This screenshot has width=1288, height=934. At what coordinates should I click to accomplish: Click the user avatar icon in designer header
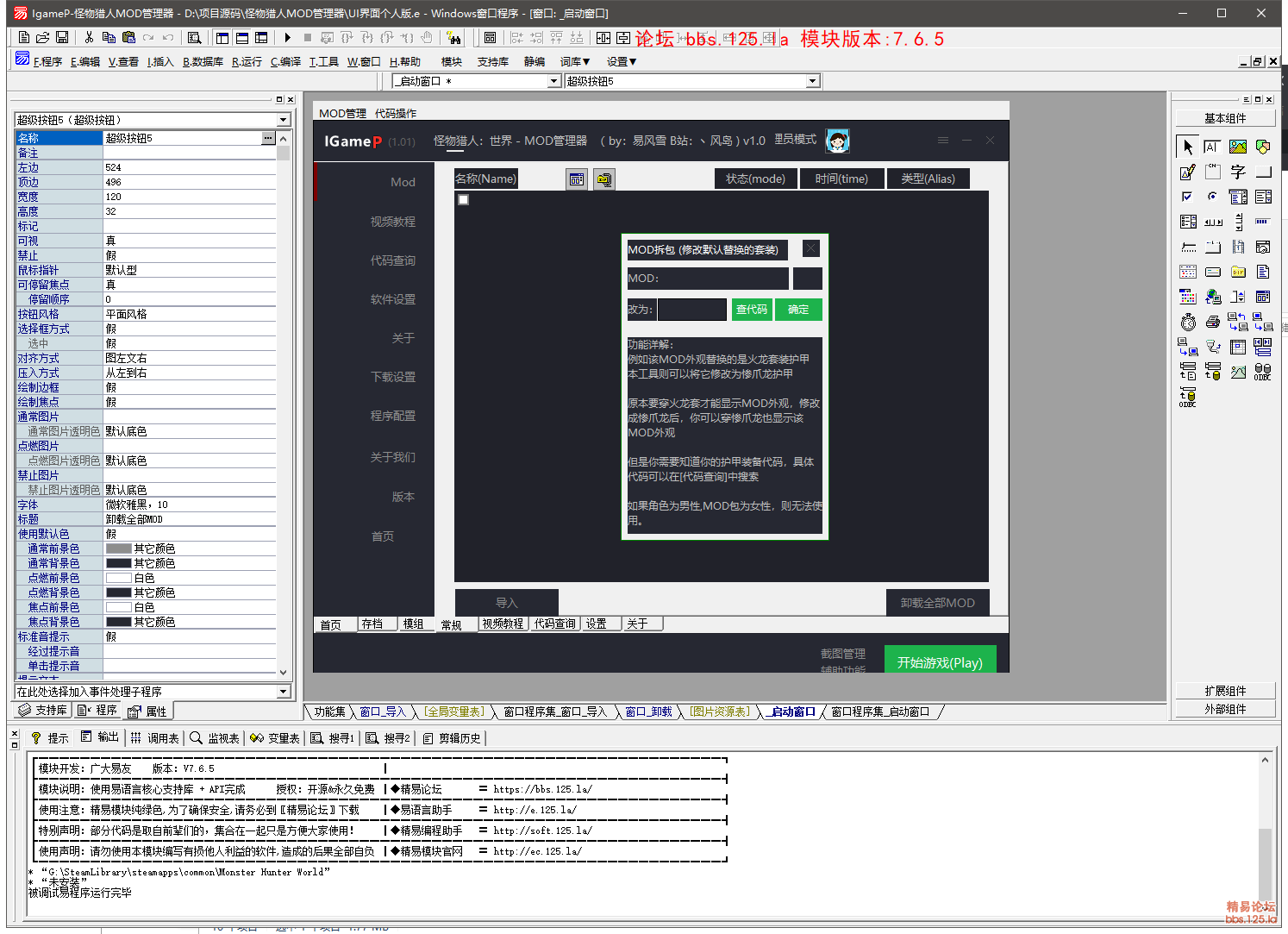point(837,141)
